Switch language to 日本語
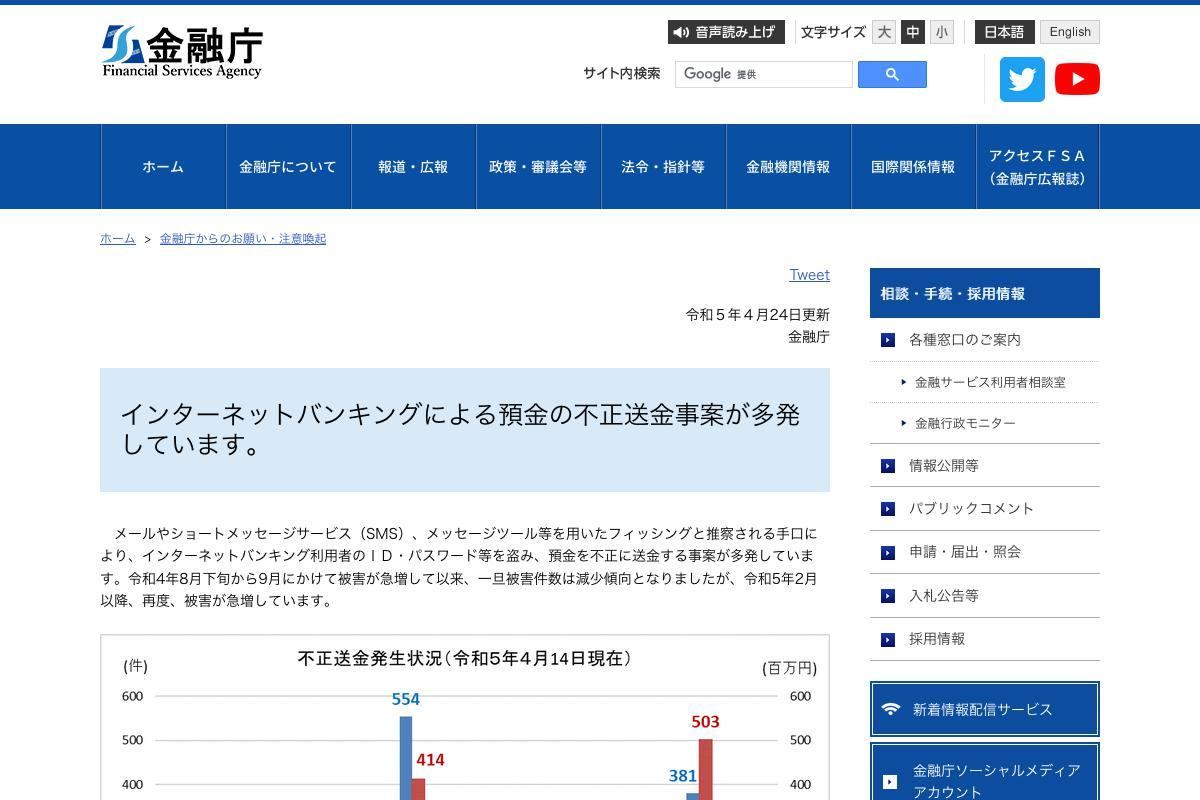This screenshot has width=1200, height=800. (1004, 32)
